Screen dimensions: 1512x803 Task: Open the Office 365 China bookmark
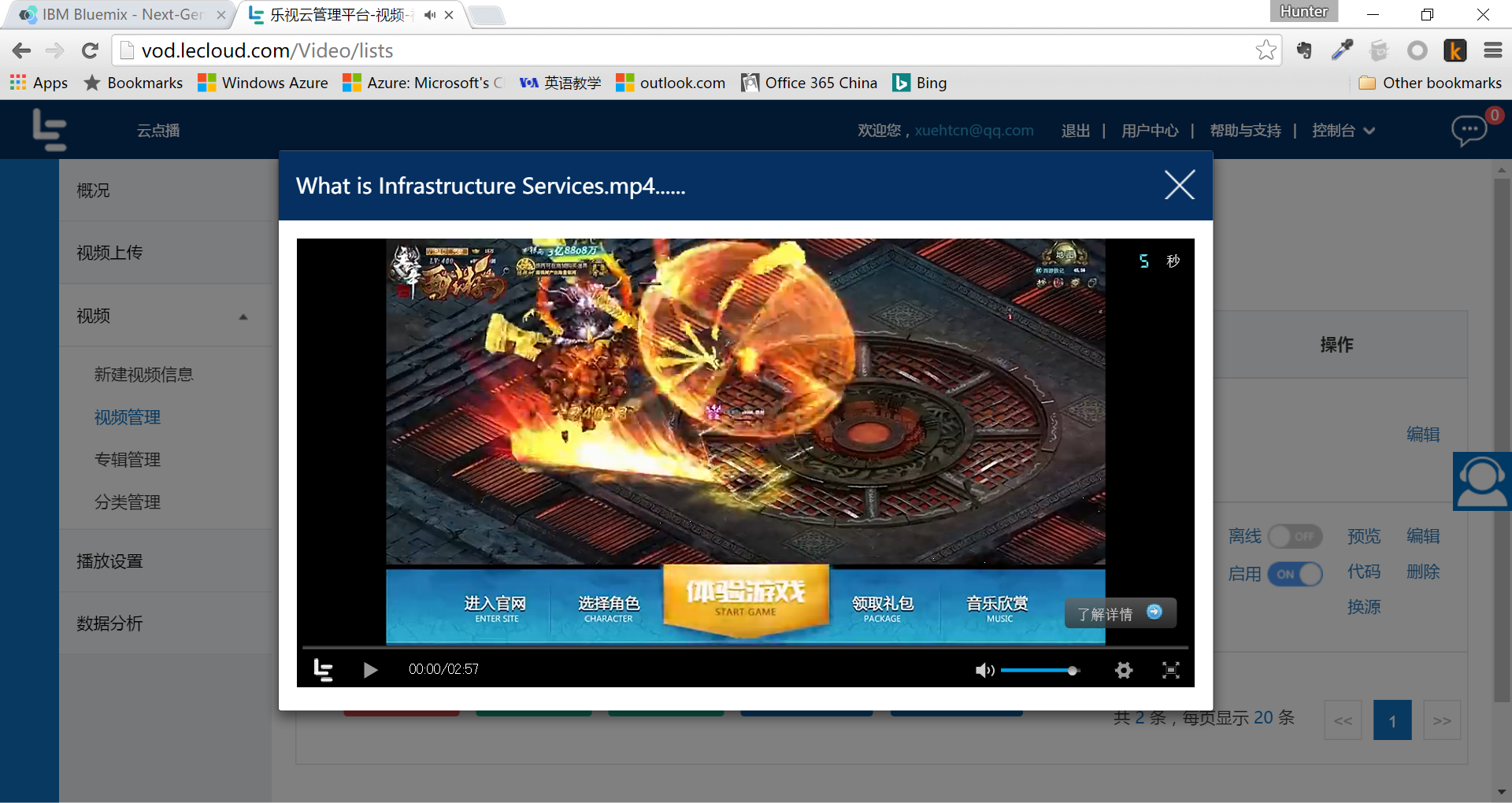809,83
